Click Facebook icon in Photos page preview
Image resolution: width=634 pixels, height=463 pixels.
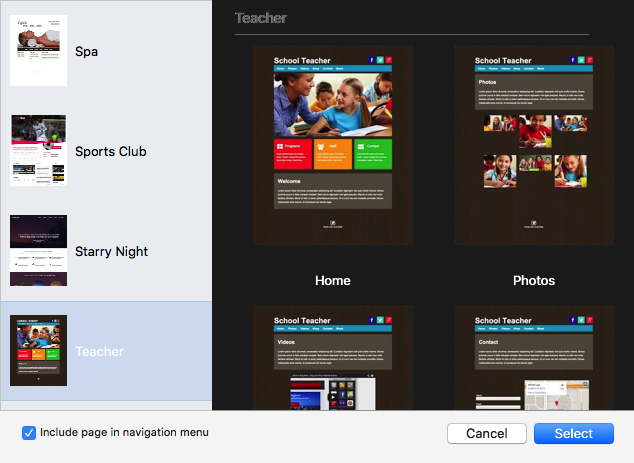(573, 60)
